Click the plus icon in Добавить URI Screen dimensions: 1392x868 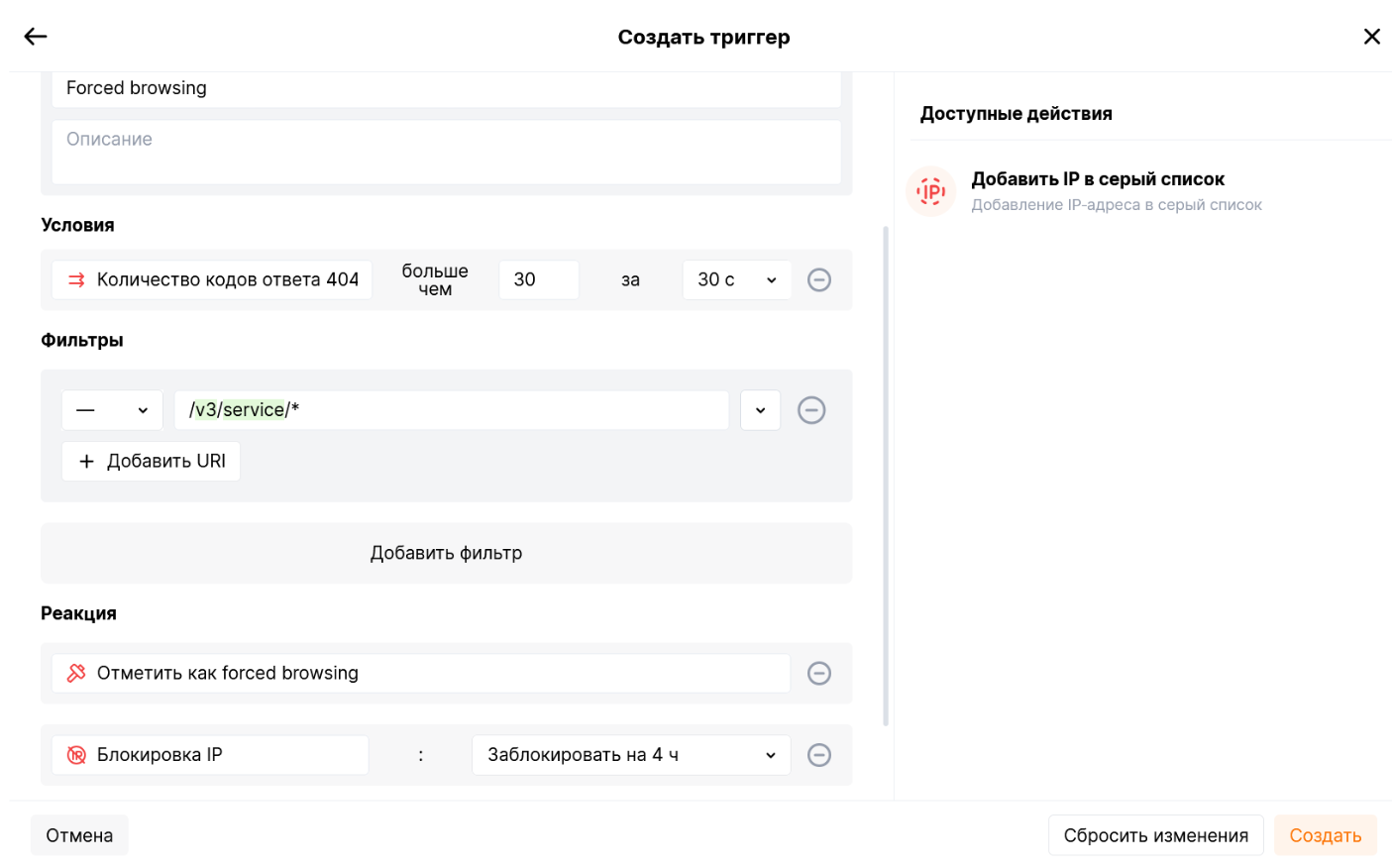click(x=86, y=462)
